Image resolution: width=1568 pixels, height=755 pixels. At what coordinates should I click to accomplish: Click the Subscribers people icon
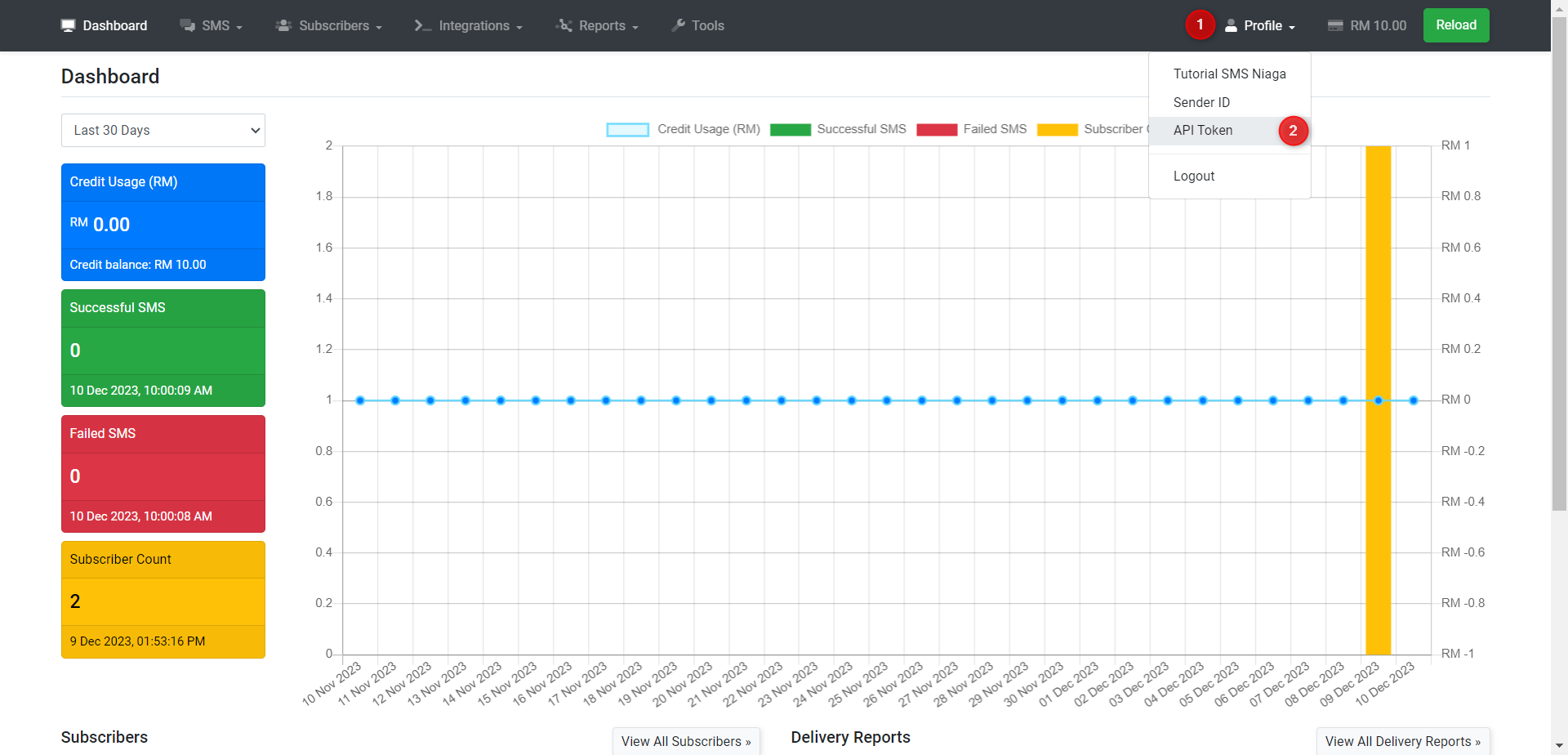(283, 25)
